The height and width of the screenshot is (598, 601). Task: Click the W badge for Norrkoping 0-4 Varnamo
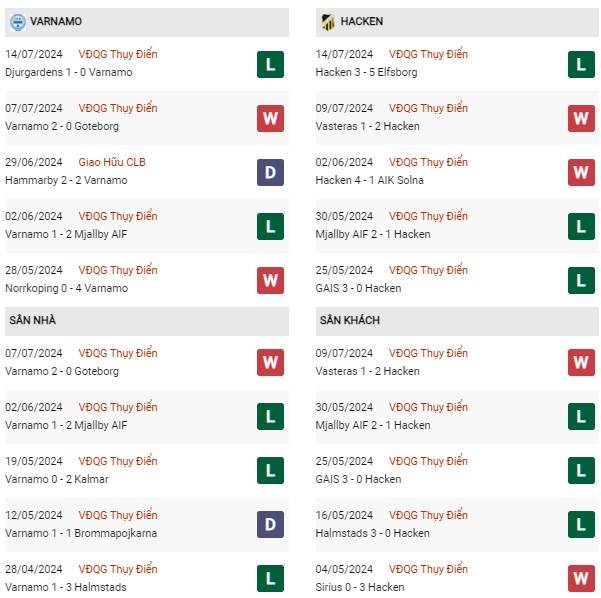(270, 281)
